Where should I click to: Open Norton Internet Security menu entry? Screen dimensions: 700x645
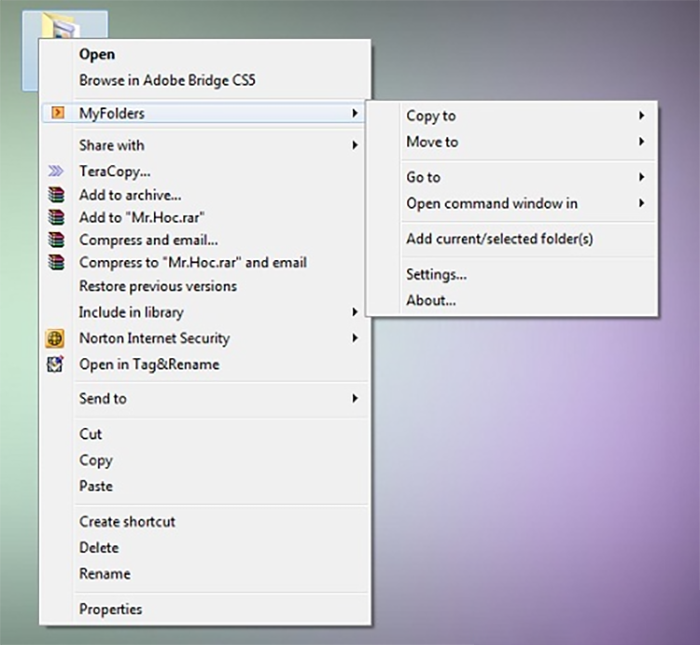pyautogui.click(x=205, y=338)
